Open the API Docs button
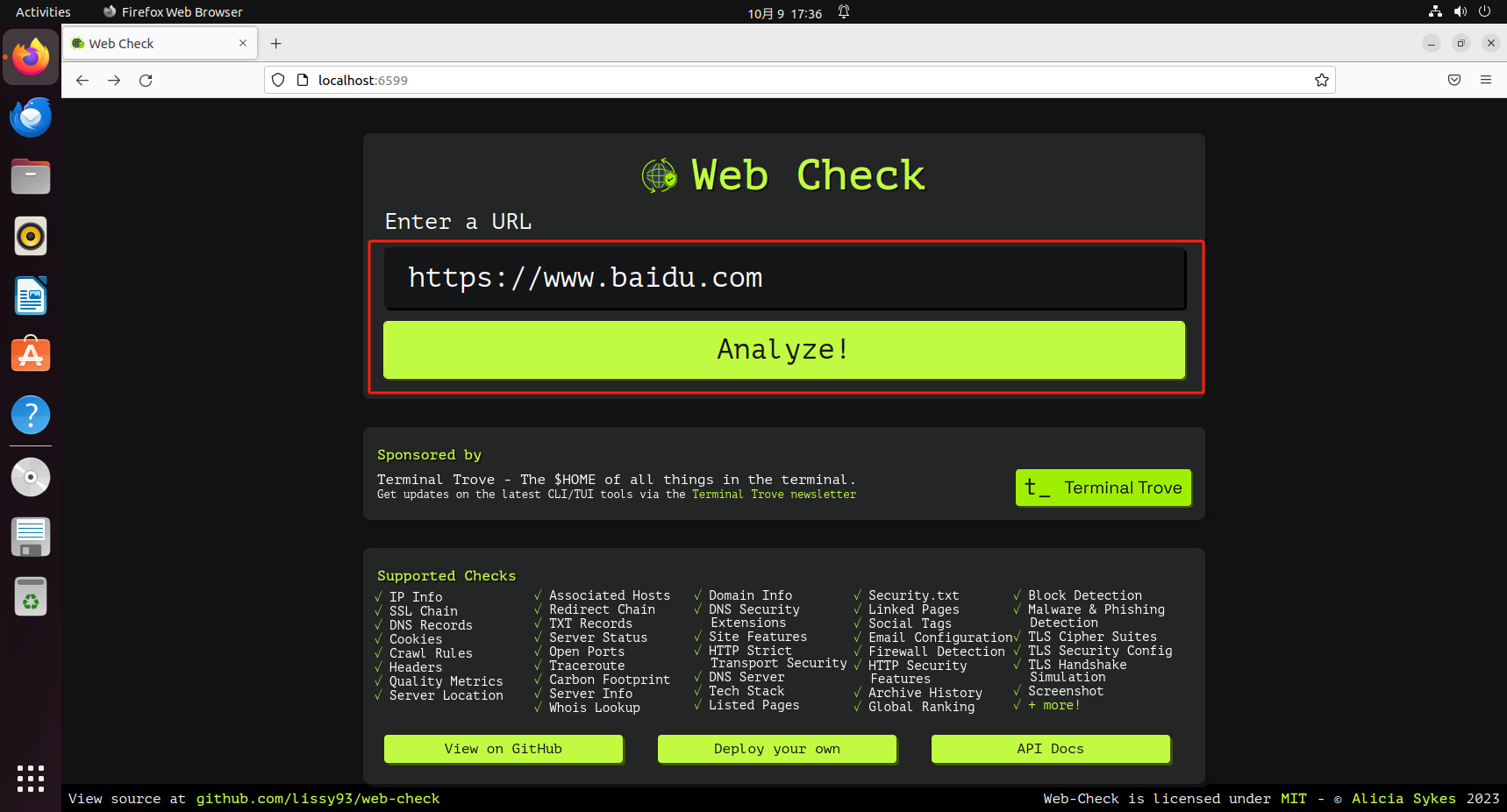The image size is (1507, 812). pyautogui.click(x=1051, y=749)
